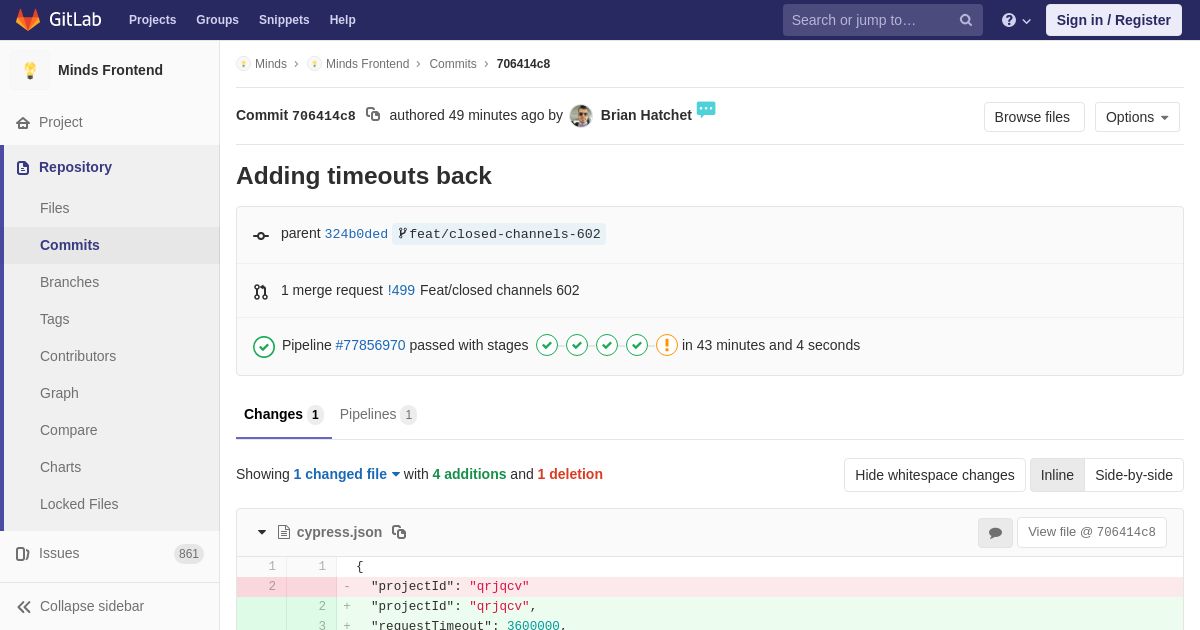Open the Options dropdown

(x=1137, y=117)
